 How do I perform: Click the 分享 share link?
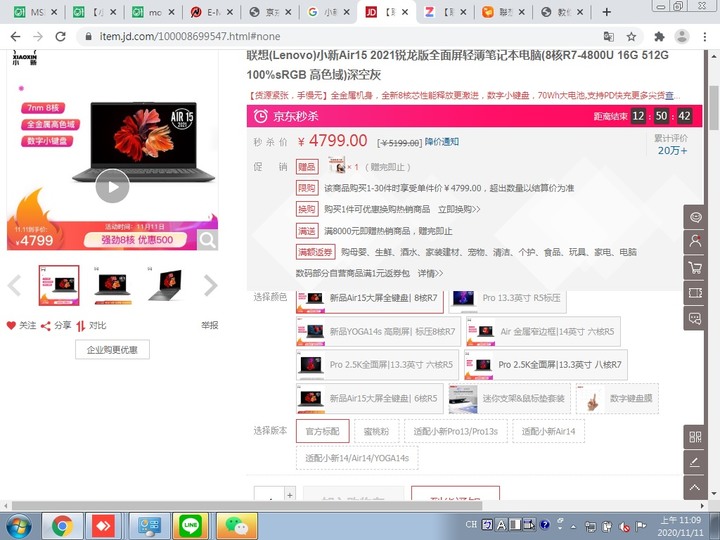(x=56, y=326)
